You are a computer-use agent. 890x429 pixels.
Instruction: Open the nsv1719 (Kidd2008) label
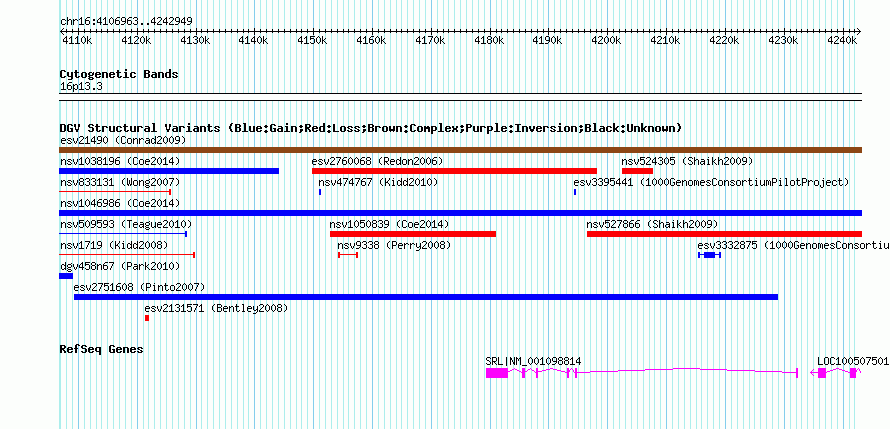coord(114,245)
